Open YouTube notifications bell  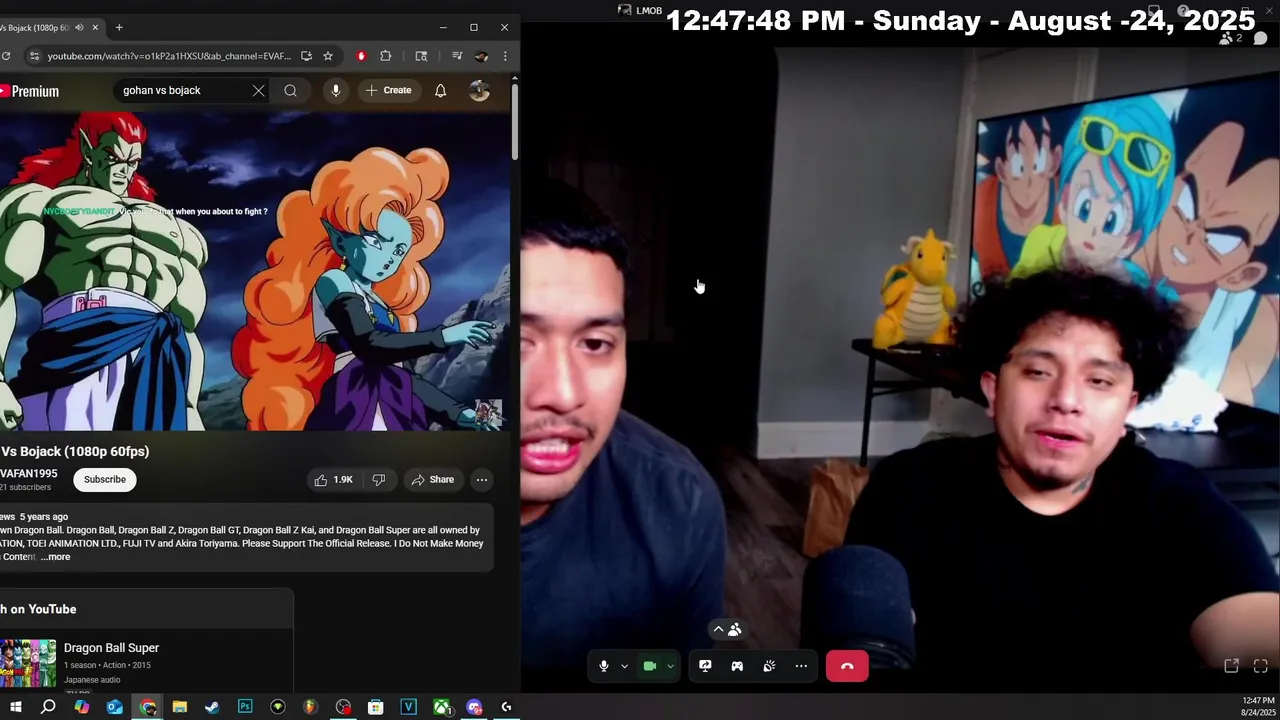point(440,90)
